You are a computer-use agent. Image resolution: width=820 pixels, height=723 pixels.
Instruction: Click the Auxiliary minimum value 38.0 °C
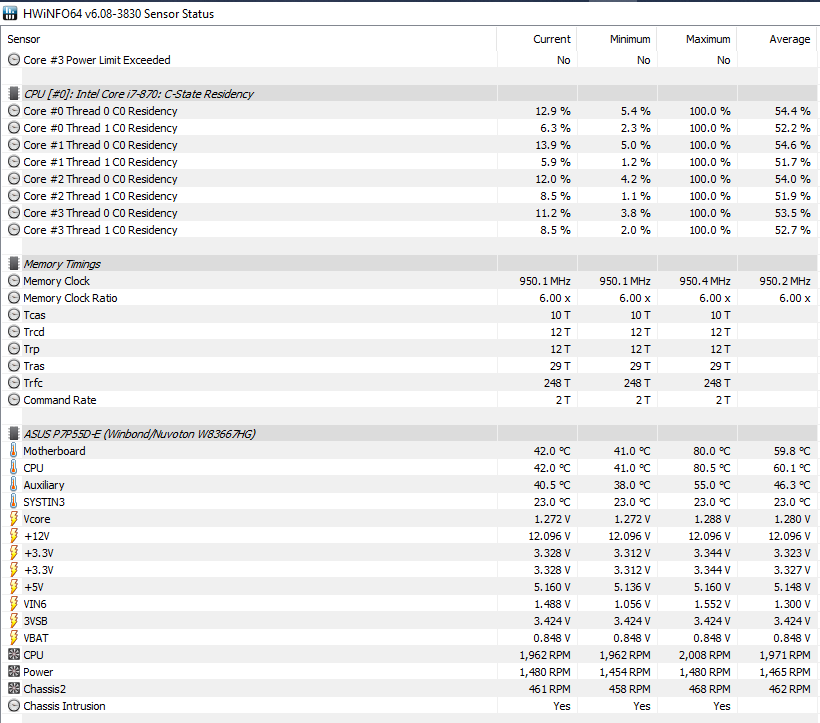pos(632,485)
